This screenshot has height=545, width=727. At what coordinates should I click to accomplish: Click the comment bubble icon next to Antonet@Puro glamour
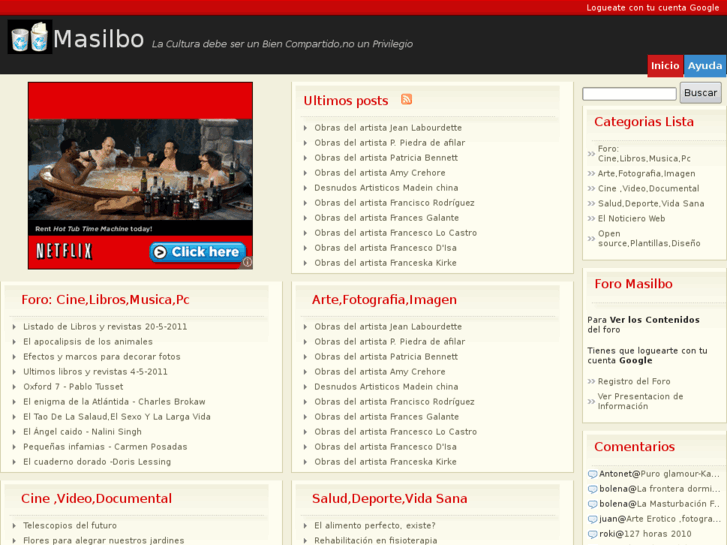[x=593, y=474]
